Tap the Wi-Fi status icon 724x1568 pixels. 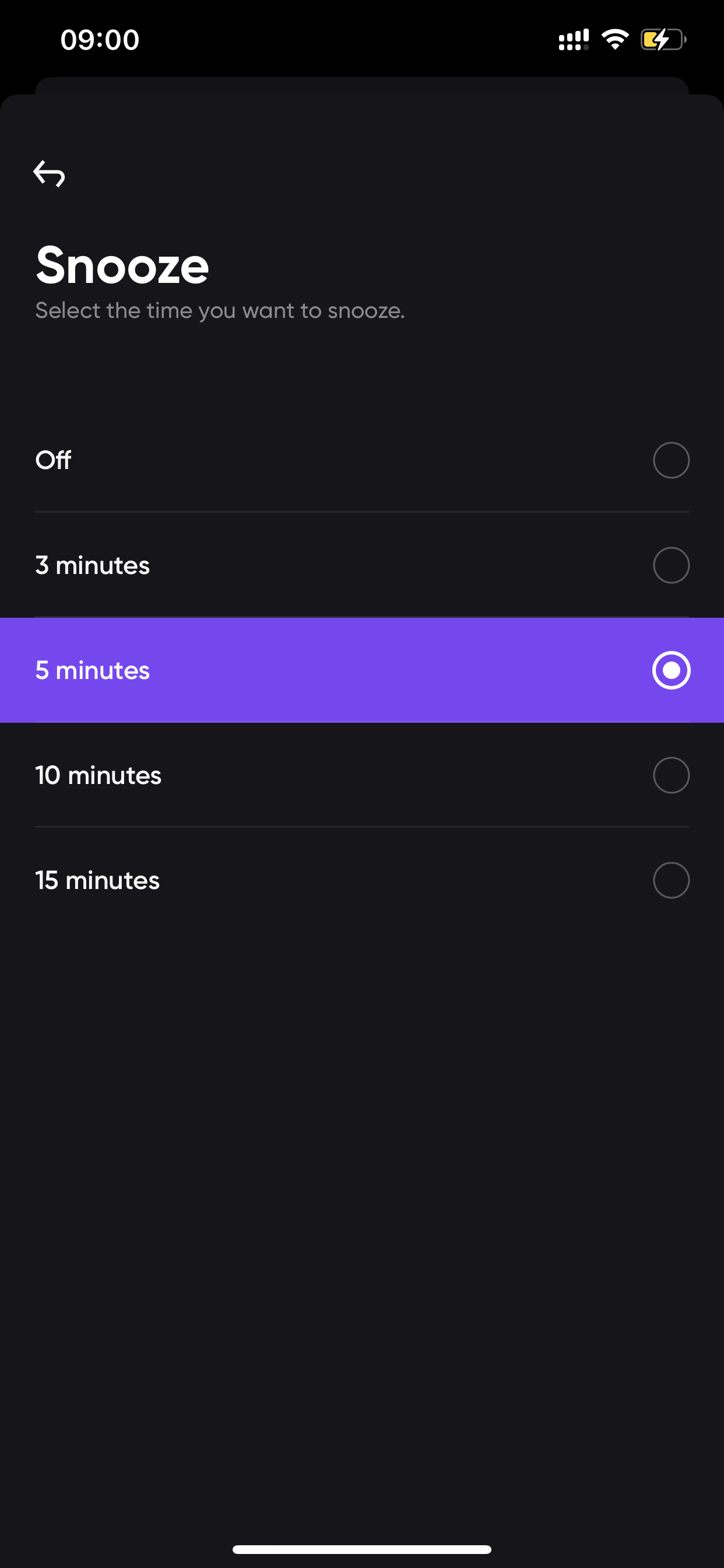tap(615, 40)
